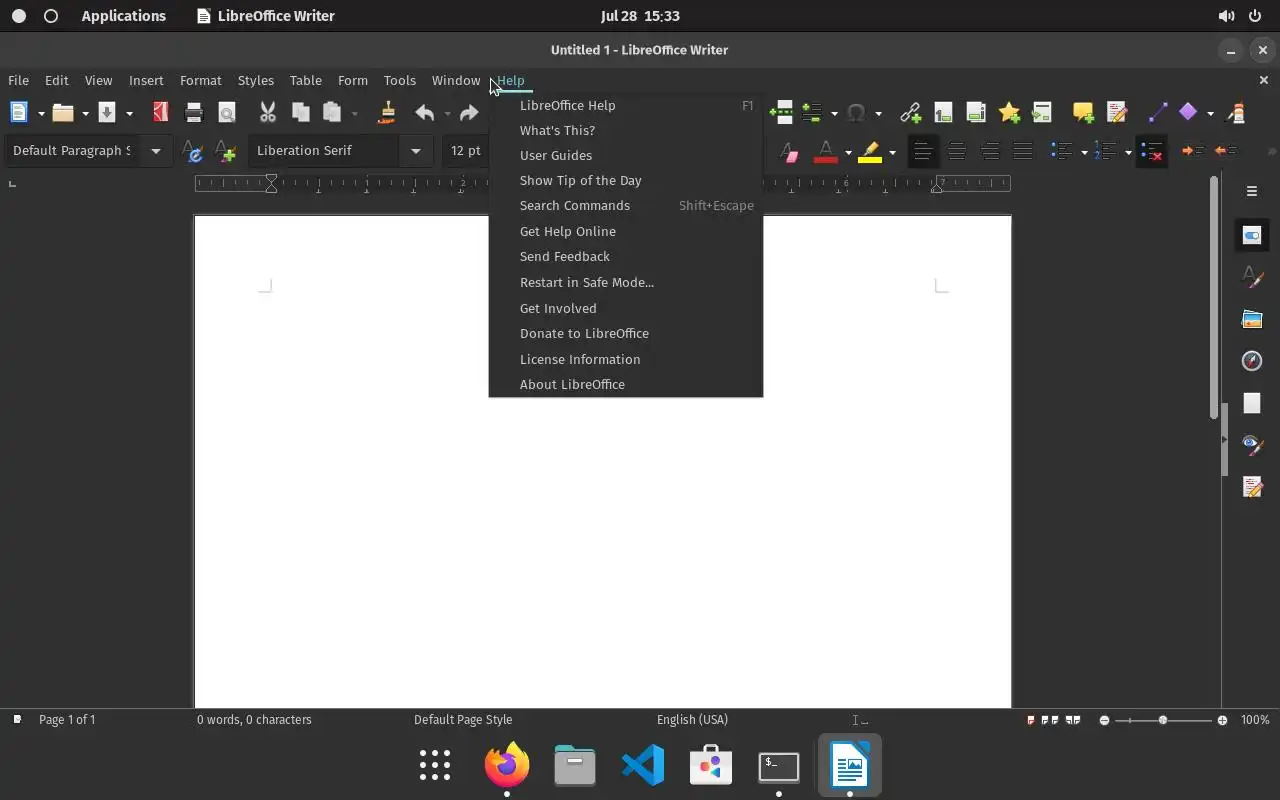Launch Firefox from the dock
This screenshot has height=800, width=1280.
(x=507, y=765)
